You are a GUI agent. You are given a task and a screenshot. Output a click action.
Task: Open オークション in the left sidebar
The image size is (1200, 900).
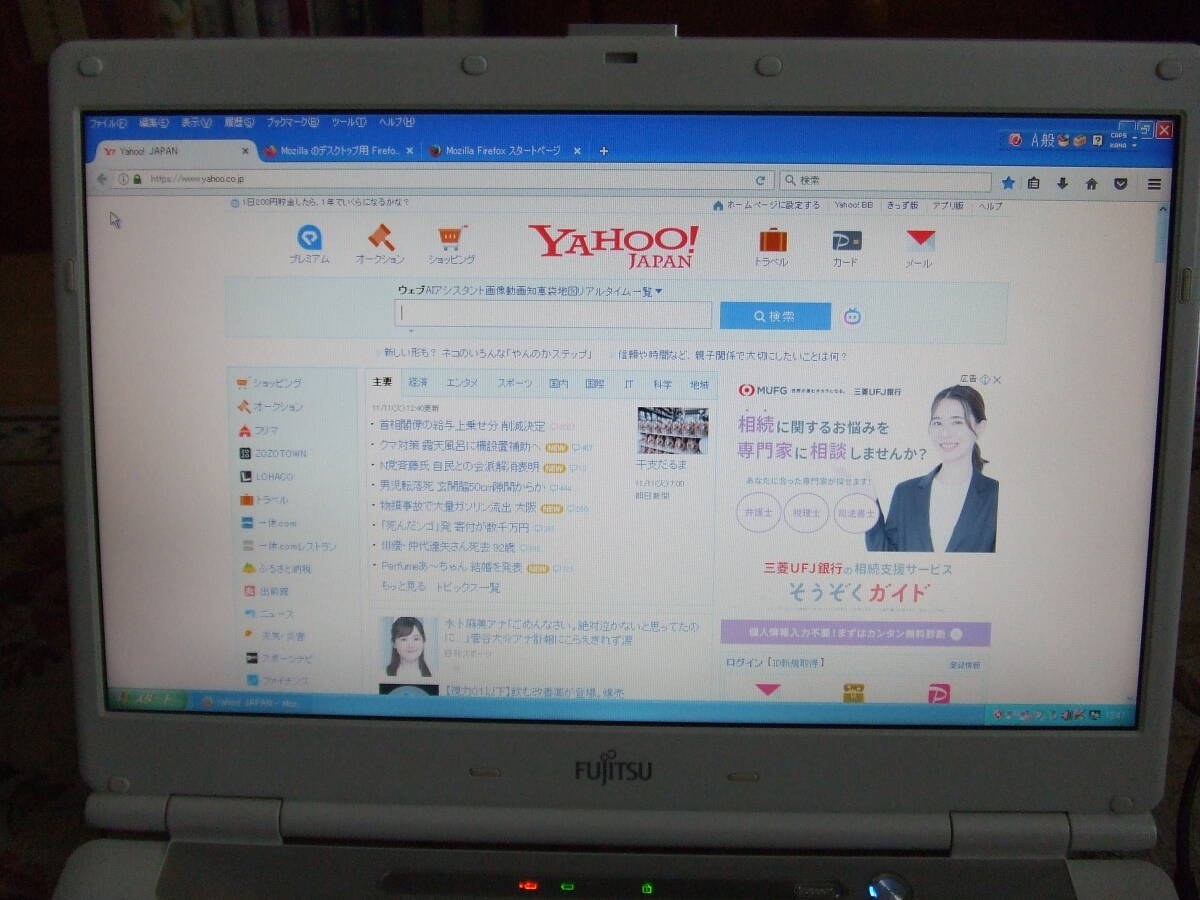[x=270, y=407]
